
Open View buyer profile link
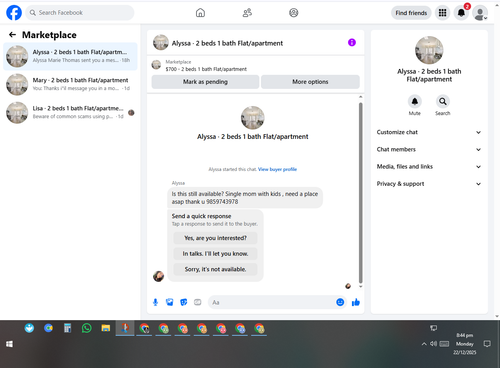[x=277, y=169]
